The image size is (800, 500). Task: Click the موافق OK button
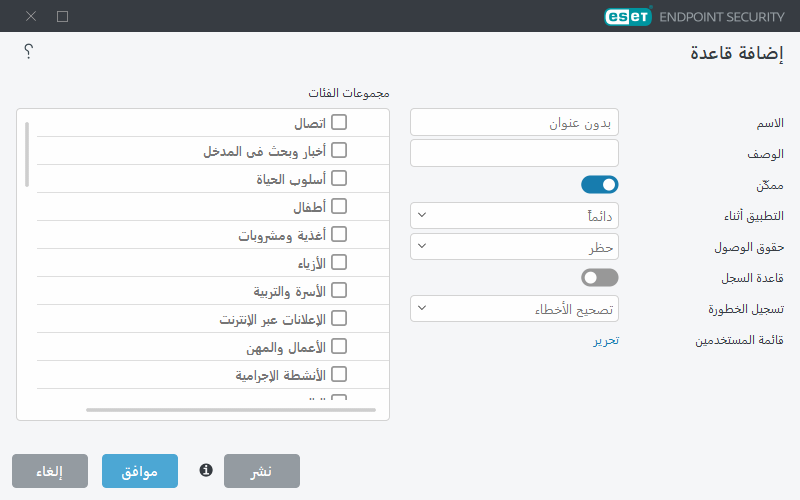[x=140, y=471]
